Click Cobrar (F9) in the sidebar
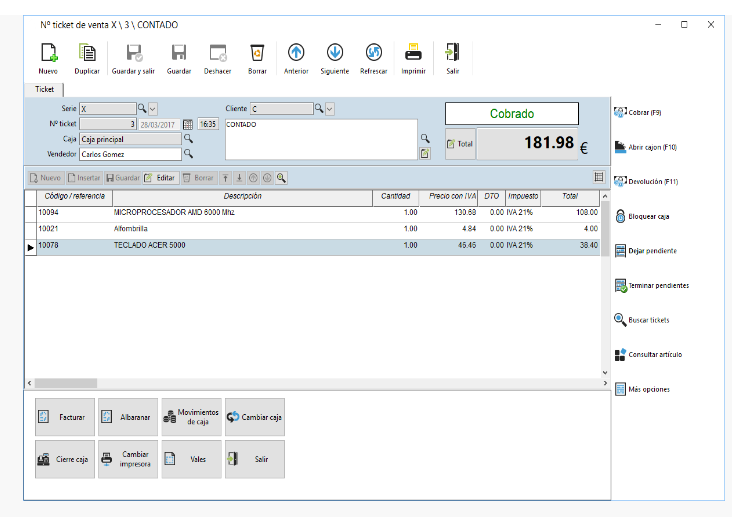This screenshot has height=517, width=732. pyautogui.click(x=638, y=113)
